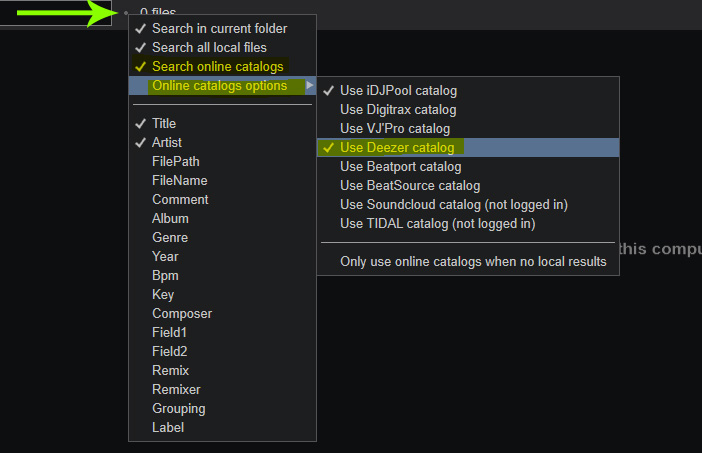
Task: Select Use BeatSource catalog
Action: coord(468,185)
